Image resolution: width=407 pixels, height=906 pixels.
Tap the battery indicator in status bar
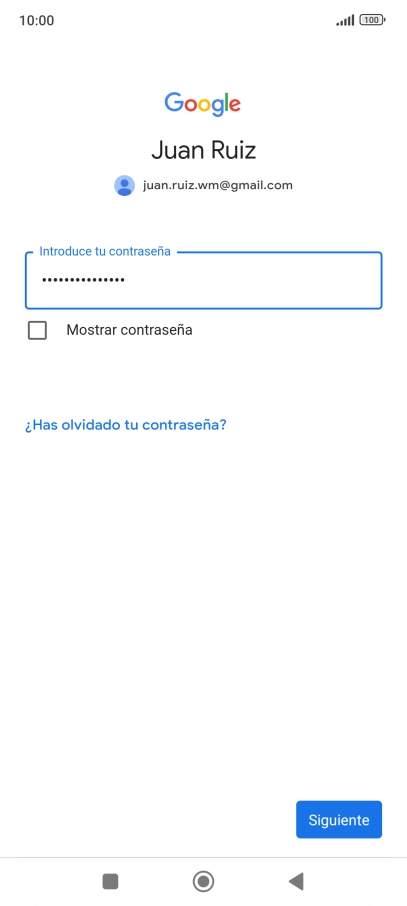point(372,20)
